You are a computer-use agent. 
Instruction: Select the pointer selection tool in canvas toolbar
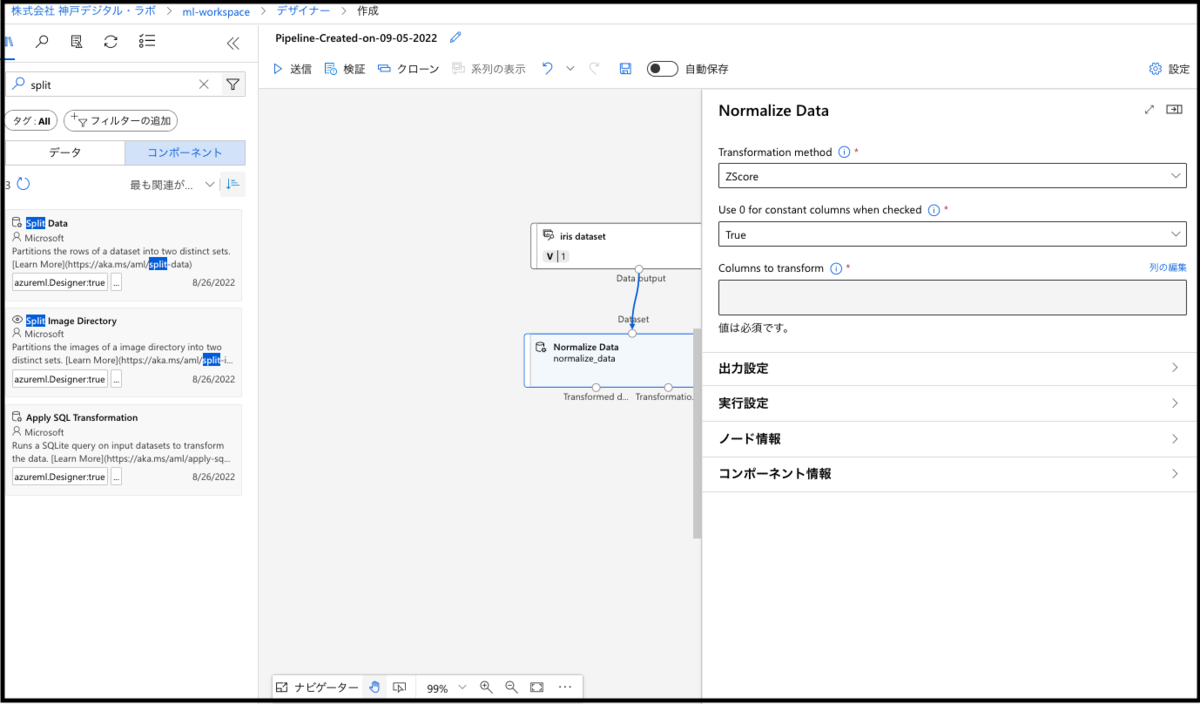tap(399, 687)
